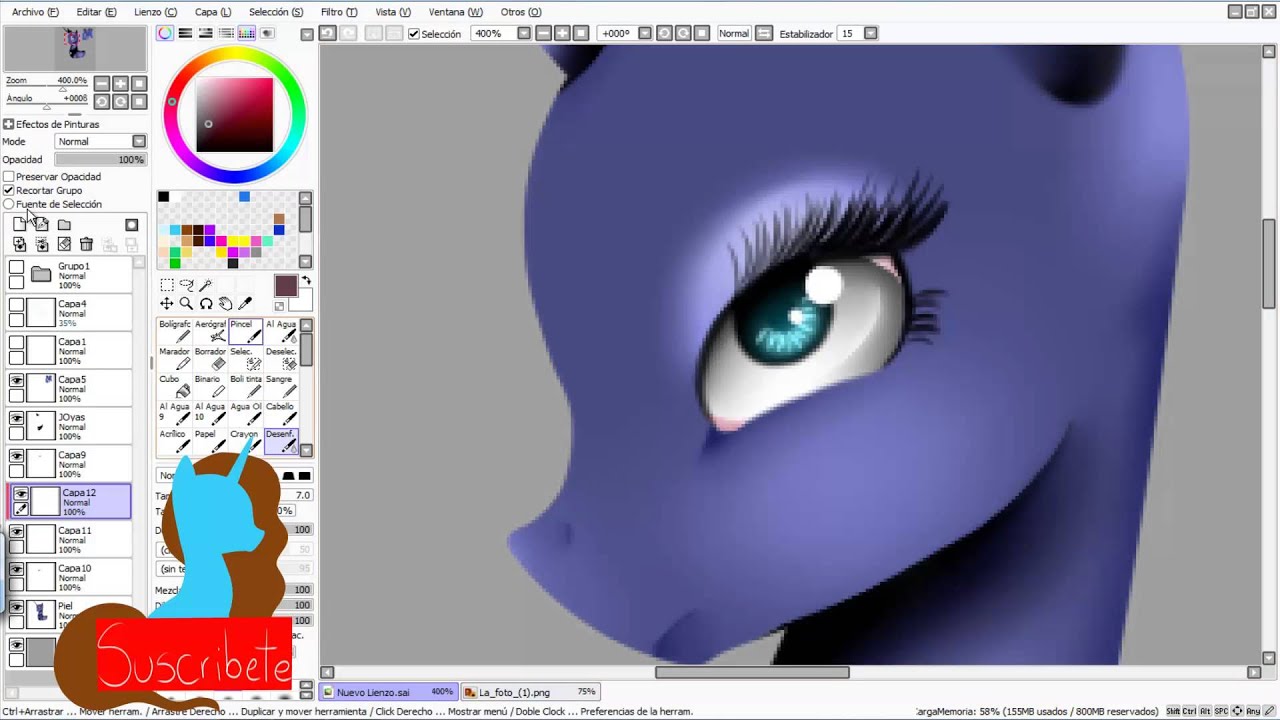Uncheck the Recortar Grupo checkbox
Screen dimensions: 1280x720
tap(9, 190)
